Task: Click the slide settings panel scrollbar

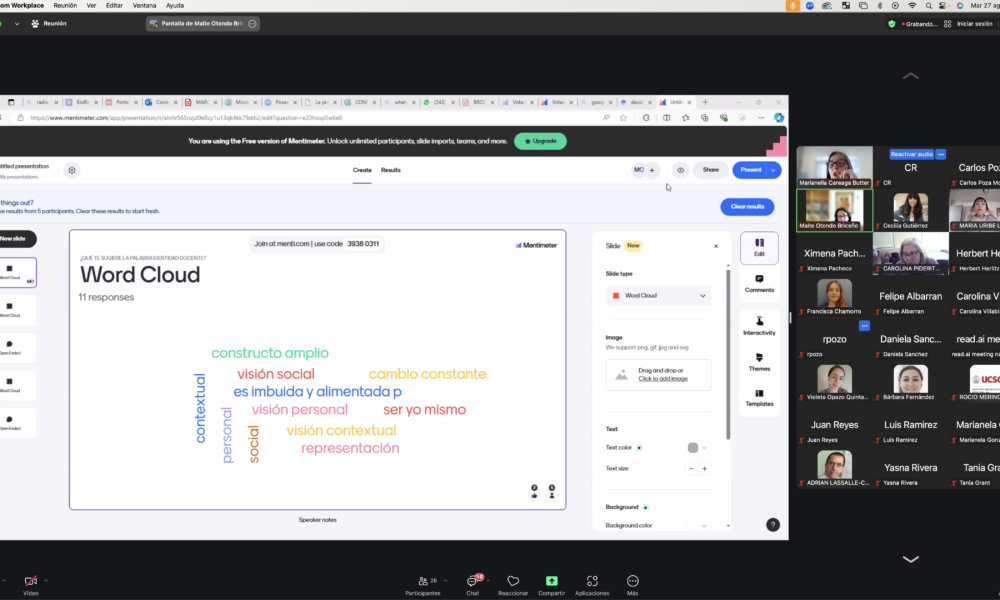Action: [x=728, y=354]
